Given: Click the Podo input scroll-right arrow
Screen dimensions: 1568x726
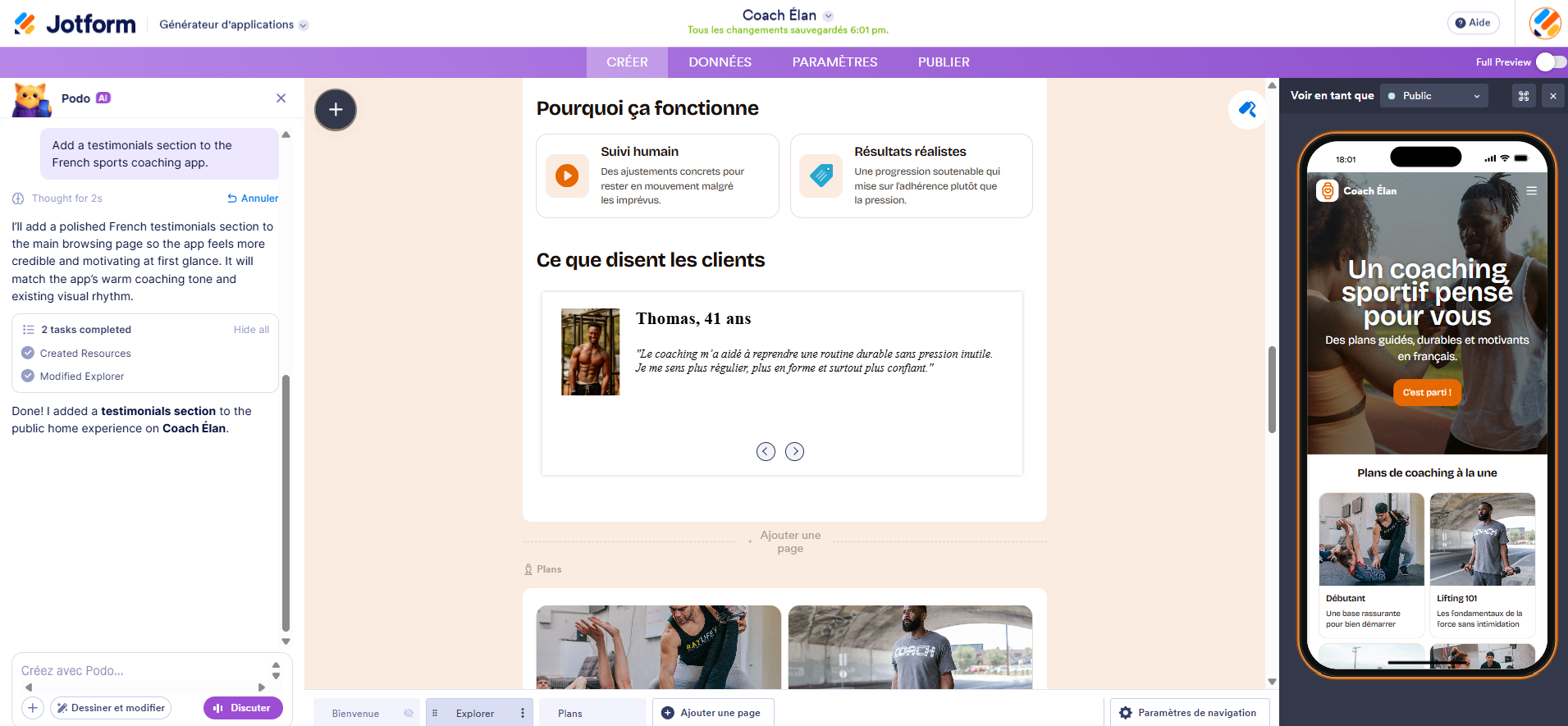Looking at the screenshot, I should click(x=262, y=687).
